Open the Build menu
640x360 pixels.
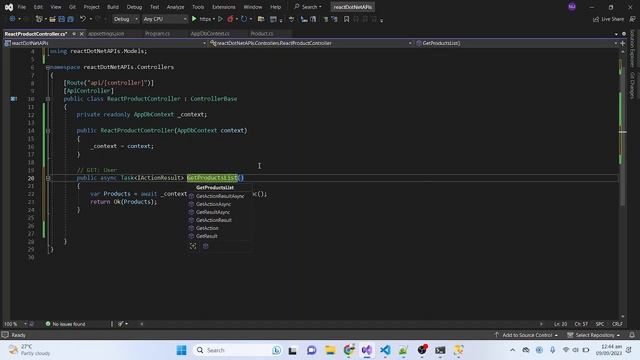coord(113,7)
